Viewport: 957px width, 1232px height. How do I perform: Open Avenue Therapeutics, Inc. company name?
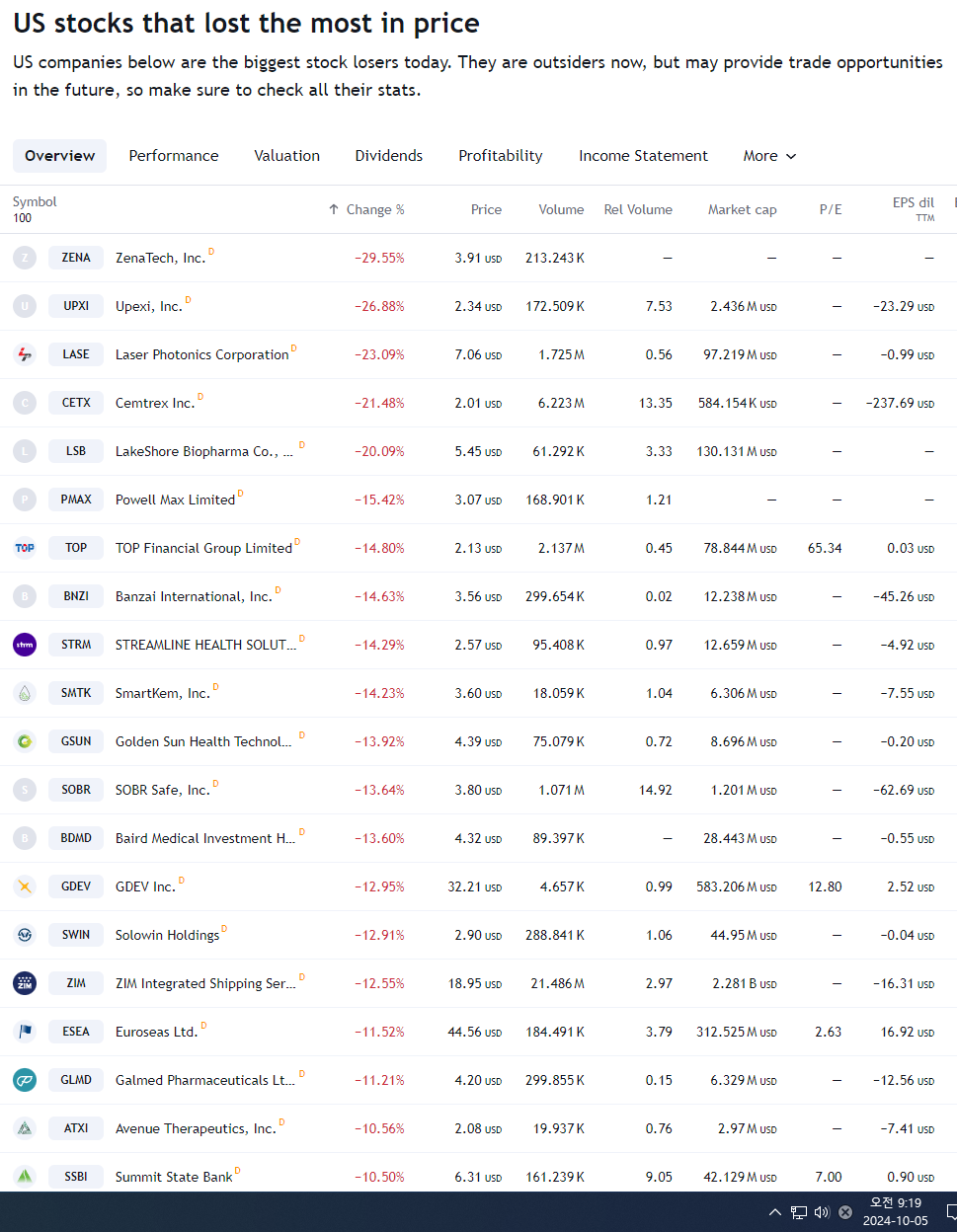(x=196, y=1129)
